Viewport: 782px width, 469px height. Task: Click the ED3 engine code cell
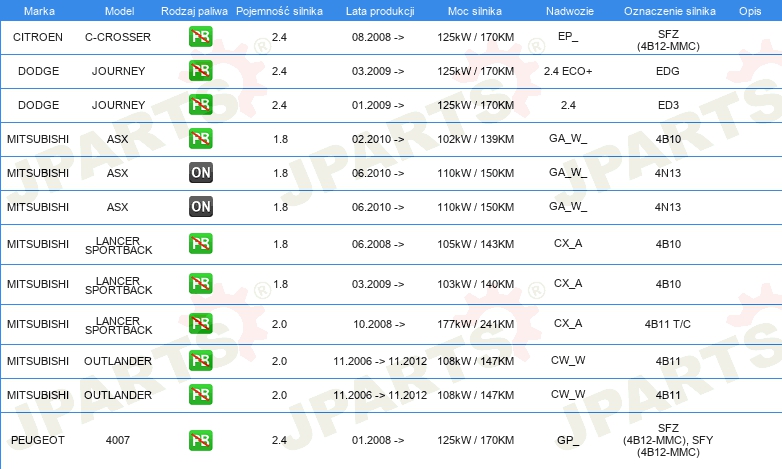[x=668, y=105]
